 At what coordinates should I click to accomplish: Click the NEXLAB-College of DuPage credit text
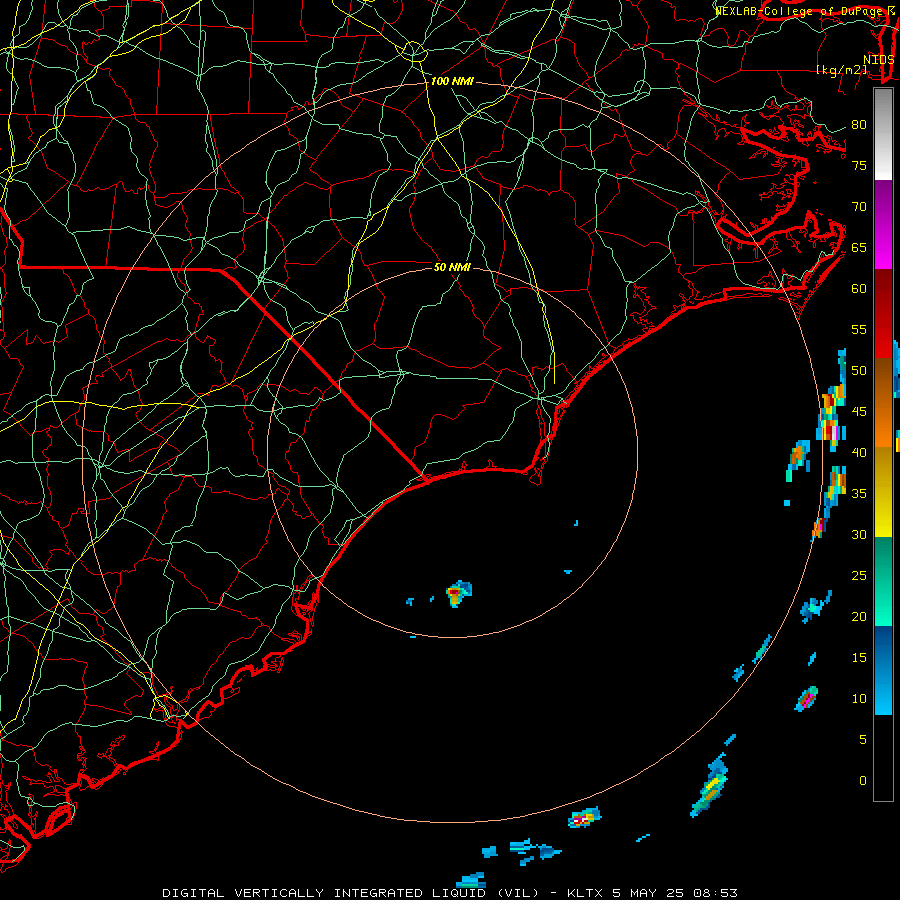point(800,11)
